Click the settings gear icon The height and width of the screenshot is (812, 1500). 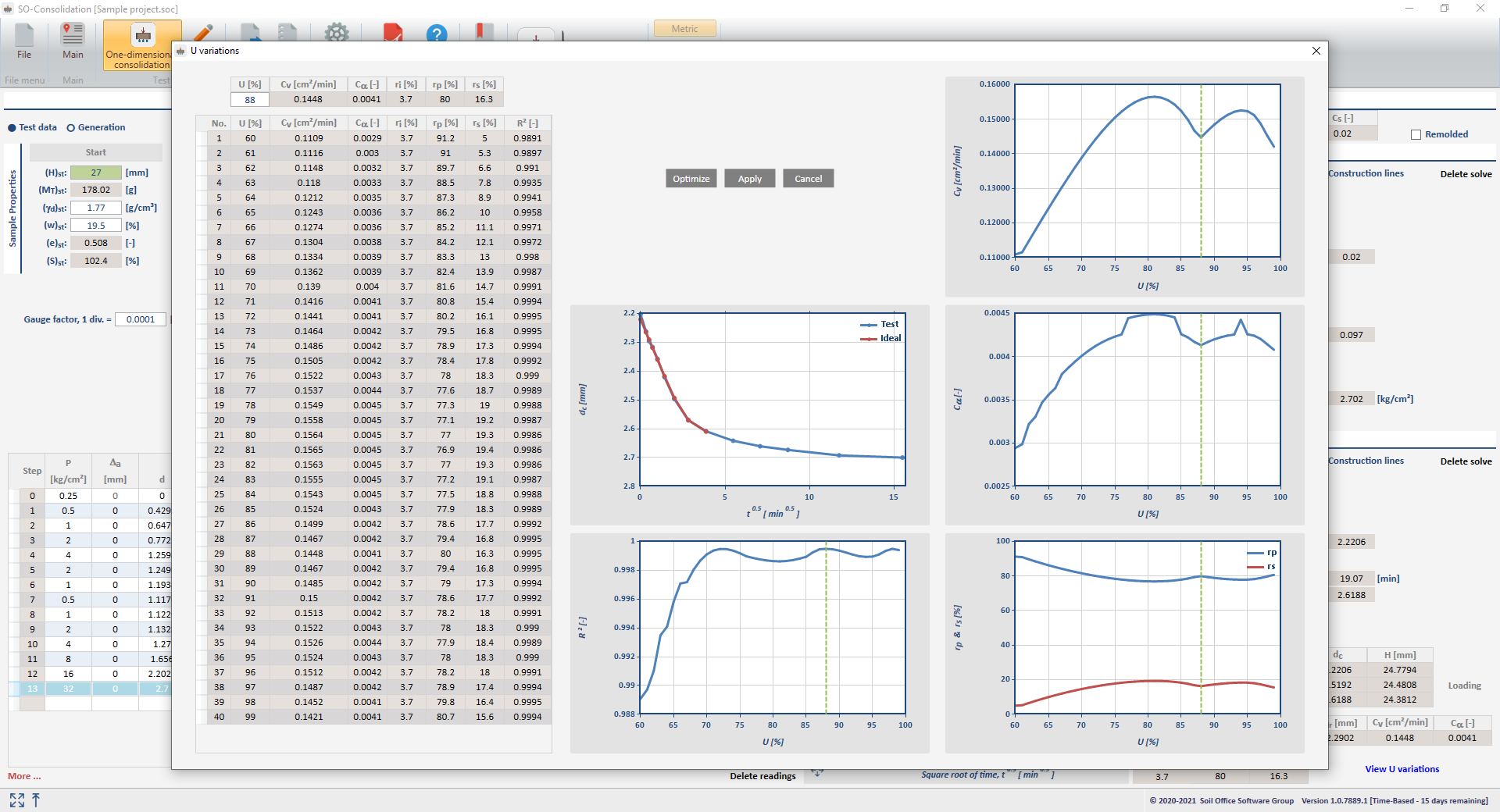click(337, 33)
